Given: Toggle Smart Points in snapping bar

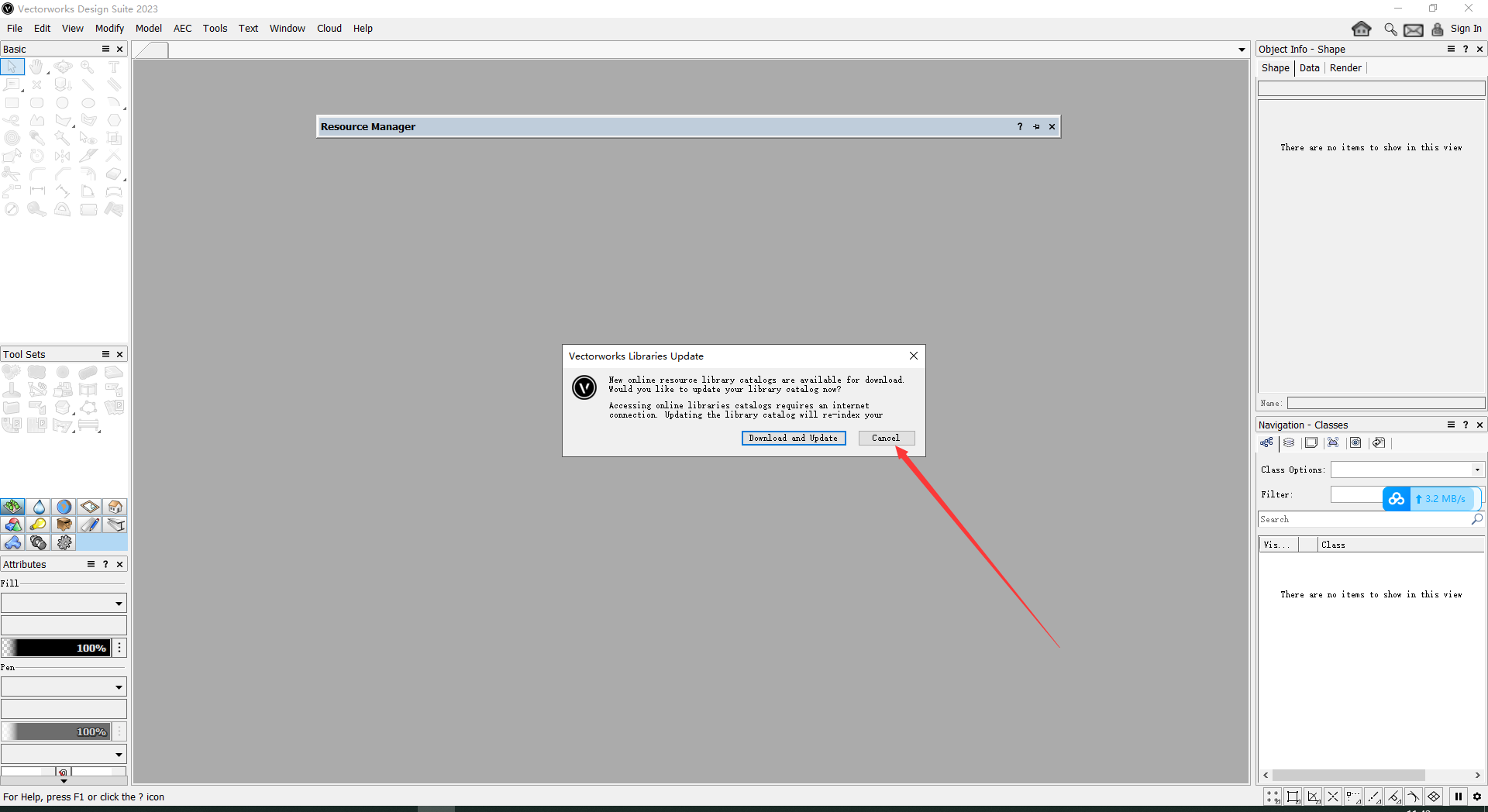Looking at the screenshot, I should click(x=1353, y=797).
